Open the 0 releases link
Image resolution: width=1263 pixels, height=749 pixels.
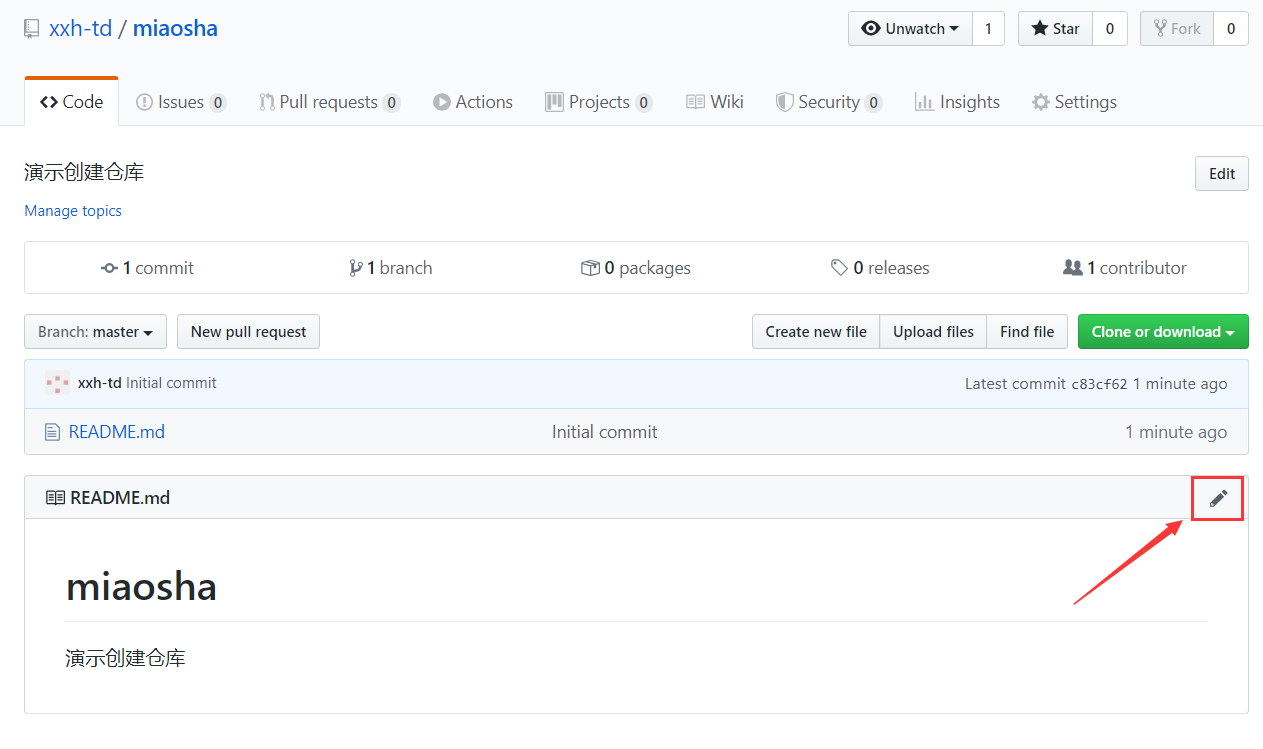(880, 268)
